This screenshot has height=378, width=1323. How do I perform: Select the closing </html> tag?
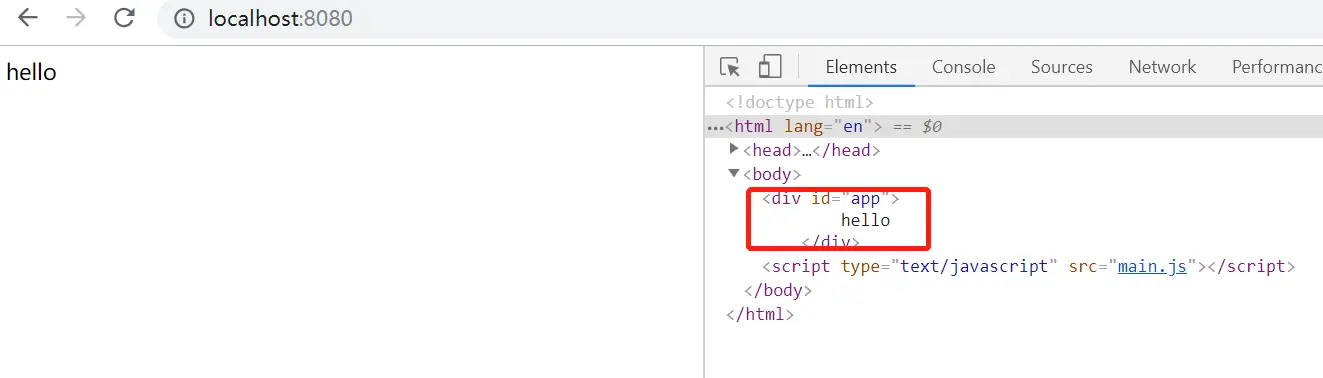point(760,314)
